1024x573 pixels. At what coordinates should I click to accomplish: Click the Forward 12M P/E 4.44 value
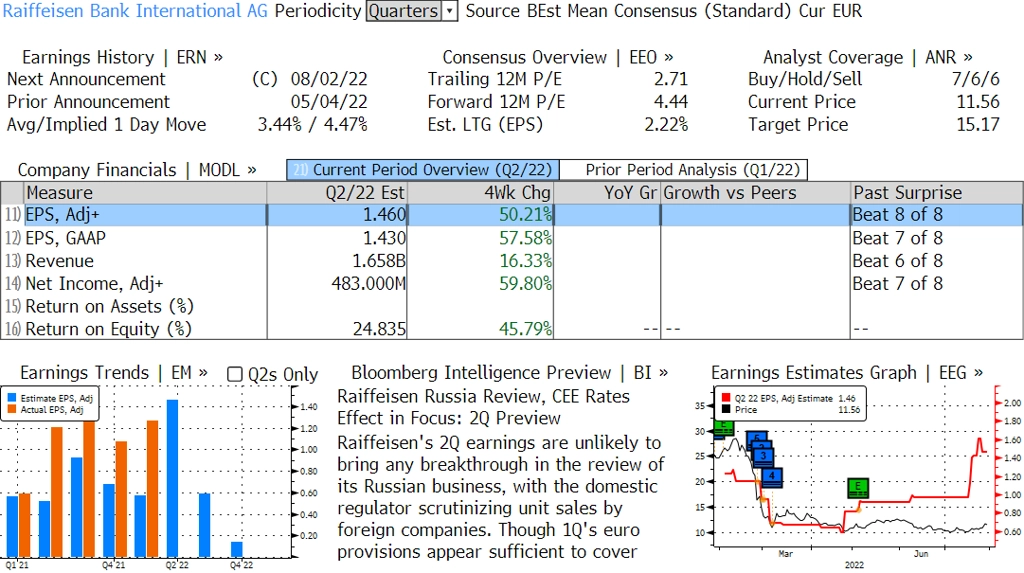pyautogui.click(x=671, y=102)
